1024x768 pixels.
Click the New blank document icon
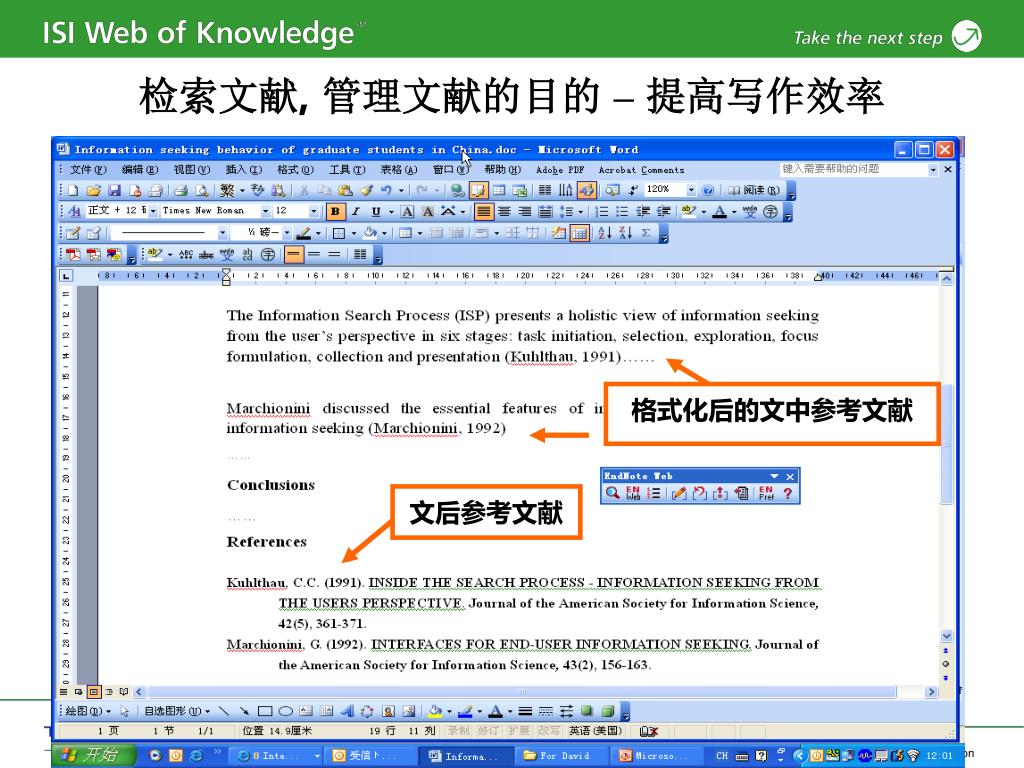[73, 190]
